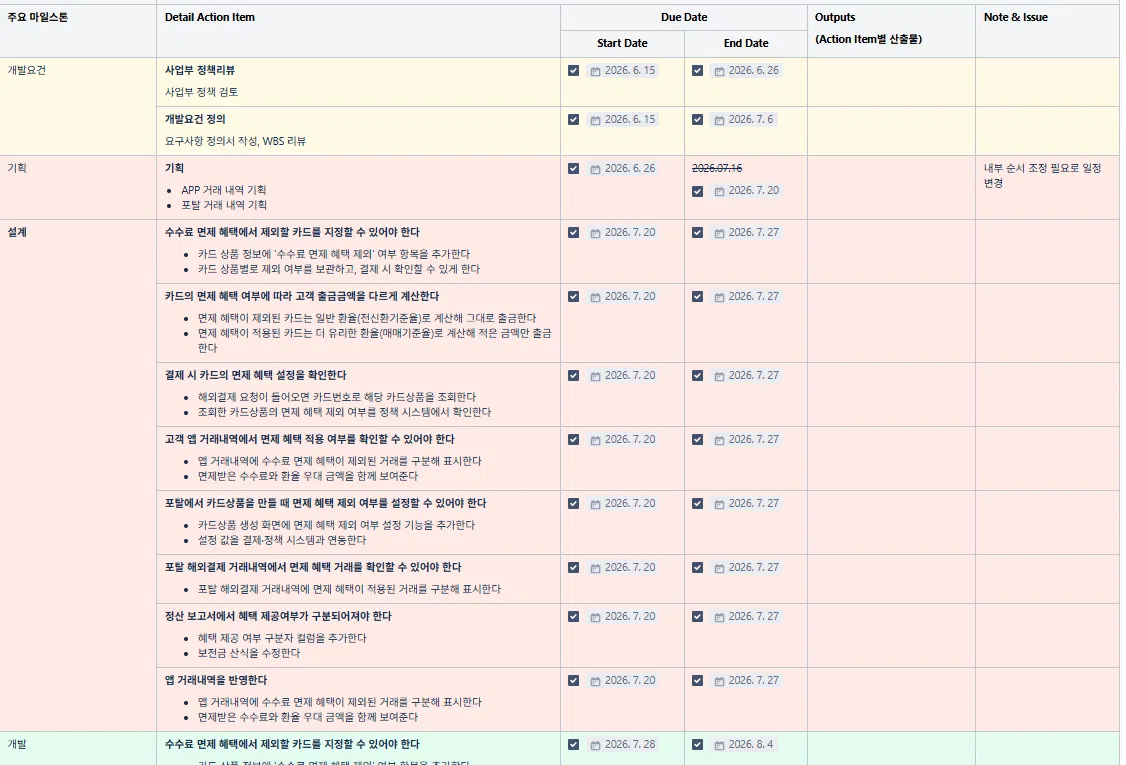
Task: Click bullet 설정 값을 결제·정책 시스템과 연동한다
Action: click(282, 540)
